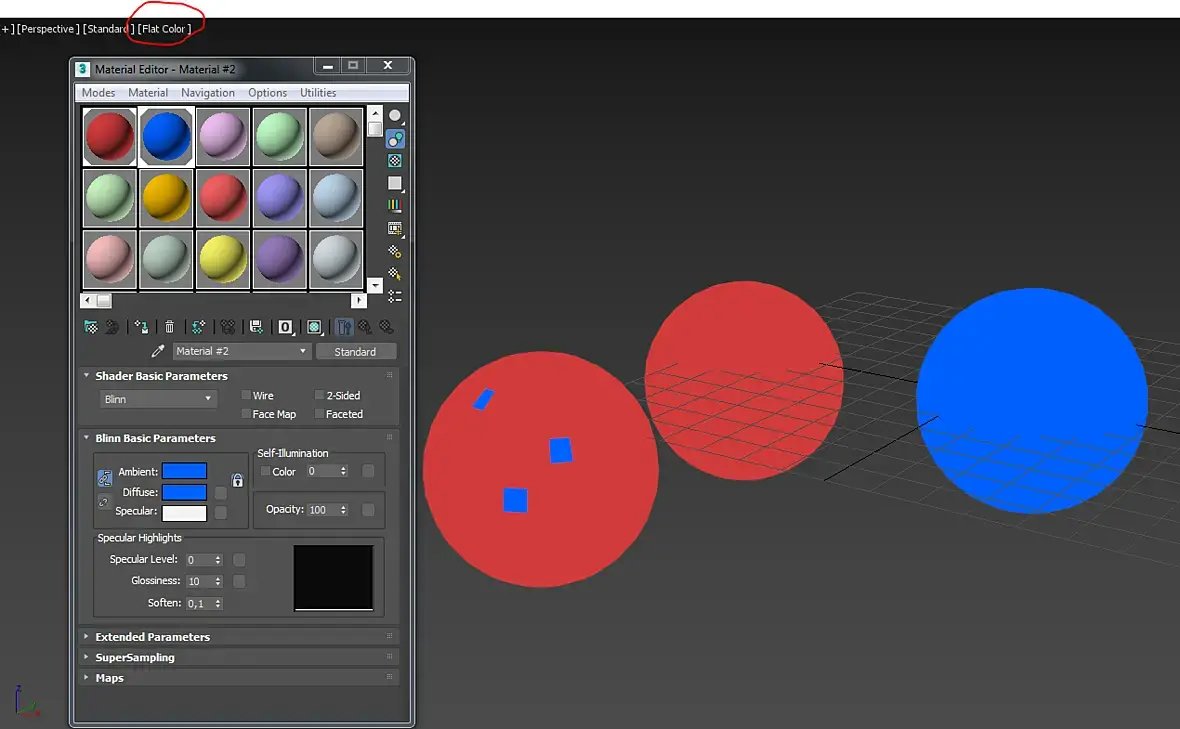Open the Utilities menu

pos(318,93)
